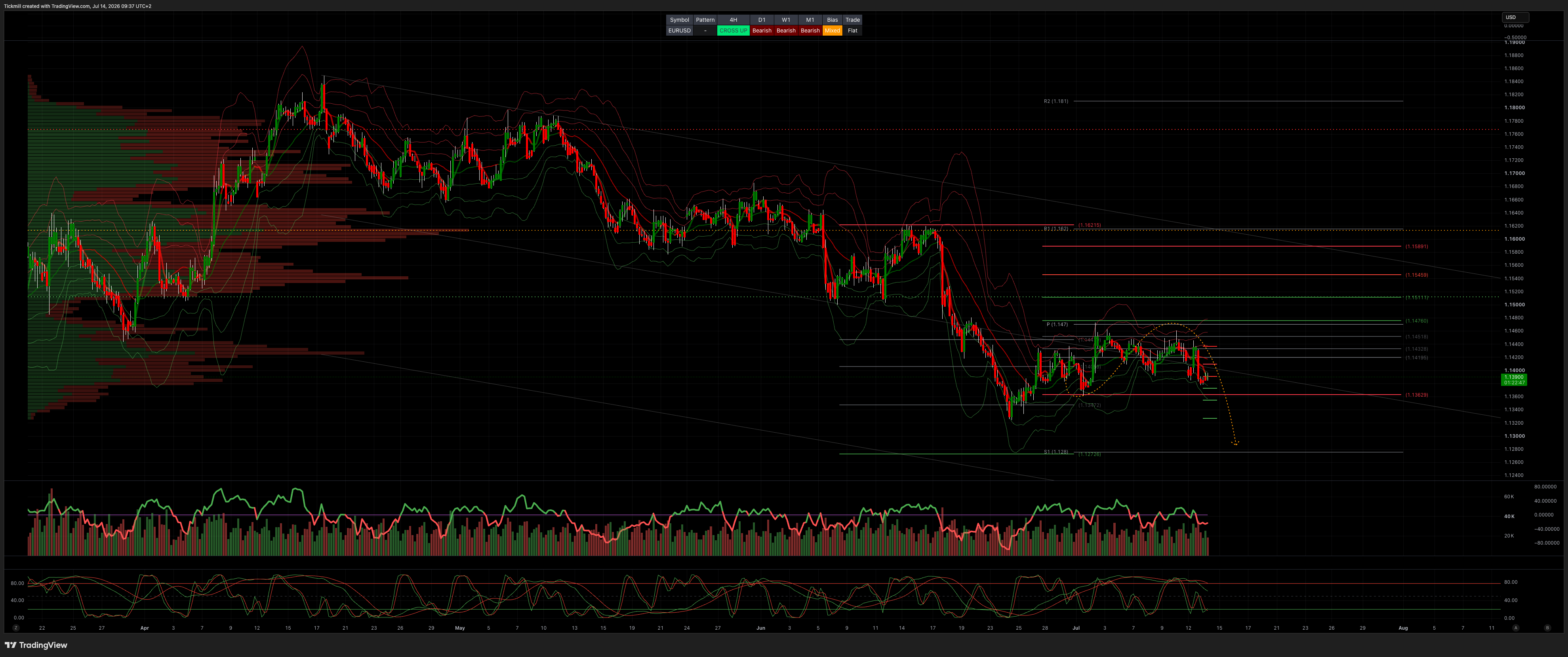This screenshot has width=1568, height=657.
Task: Click the R2 (1.181) pivot label
Action: coord(1055,101)
